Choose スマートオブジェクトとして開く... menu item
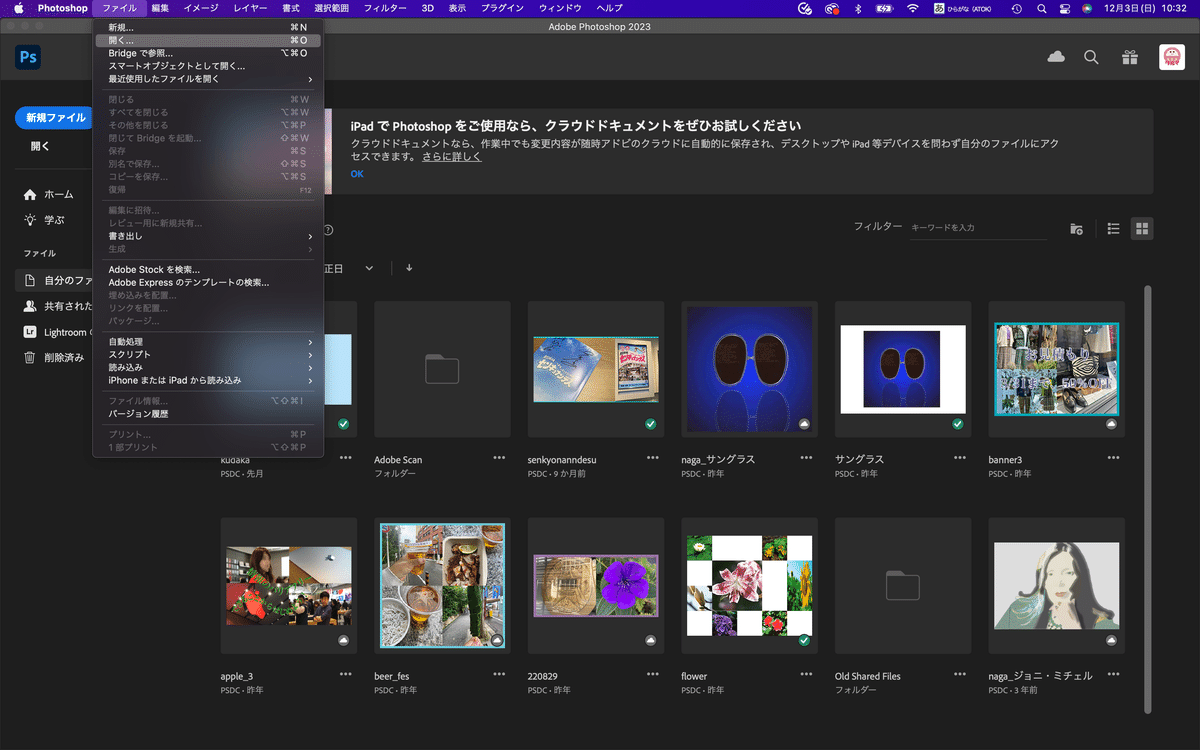 tap(208, 66)
